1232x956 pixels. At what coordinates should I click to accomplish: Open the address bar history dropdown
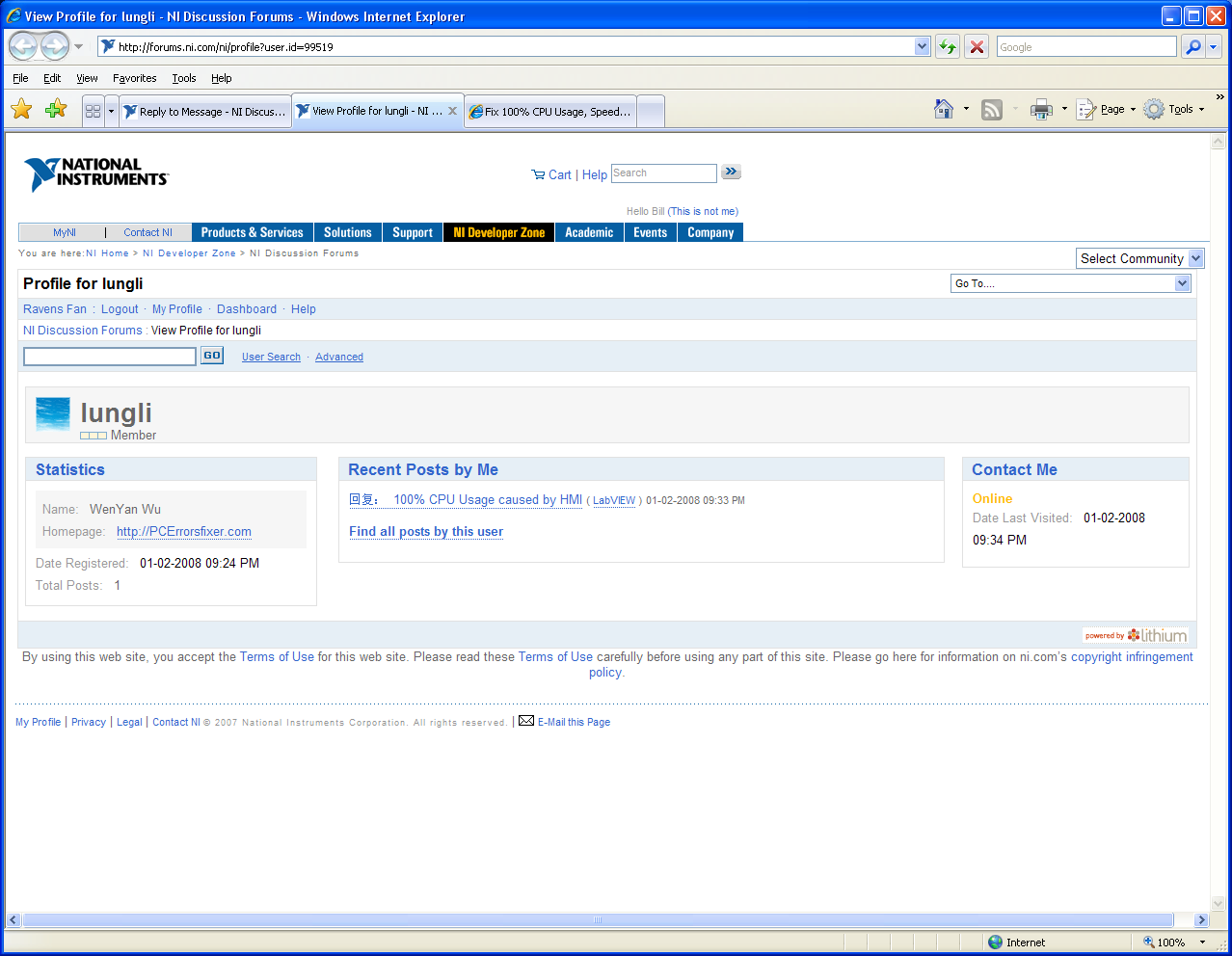922,46
